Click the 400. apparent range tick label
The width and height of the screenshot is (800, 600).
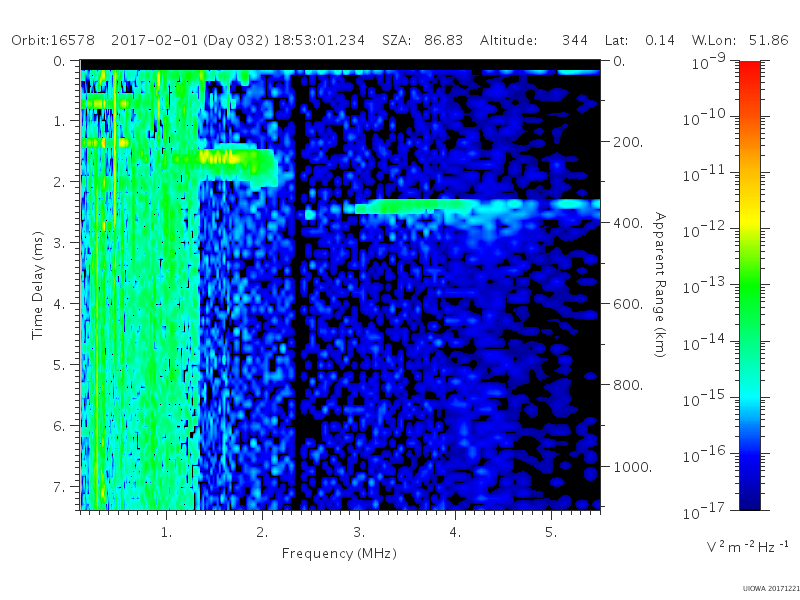pos(628,223)
